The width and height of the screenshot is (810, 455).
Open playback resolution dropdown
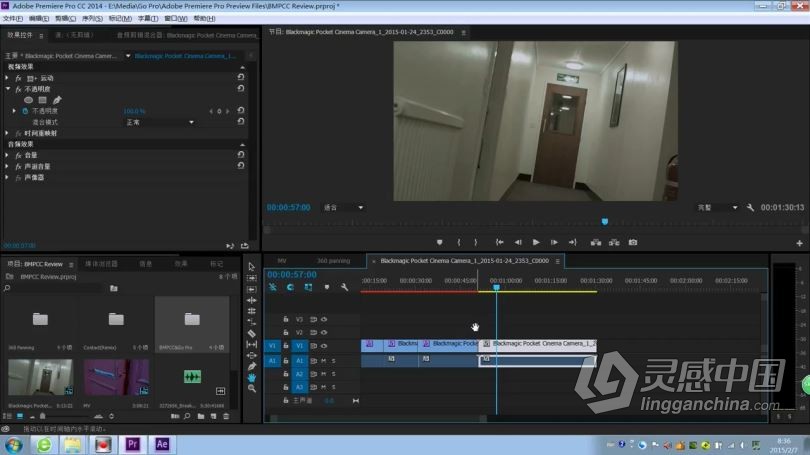pos(718,208)
